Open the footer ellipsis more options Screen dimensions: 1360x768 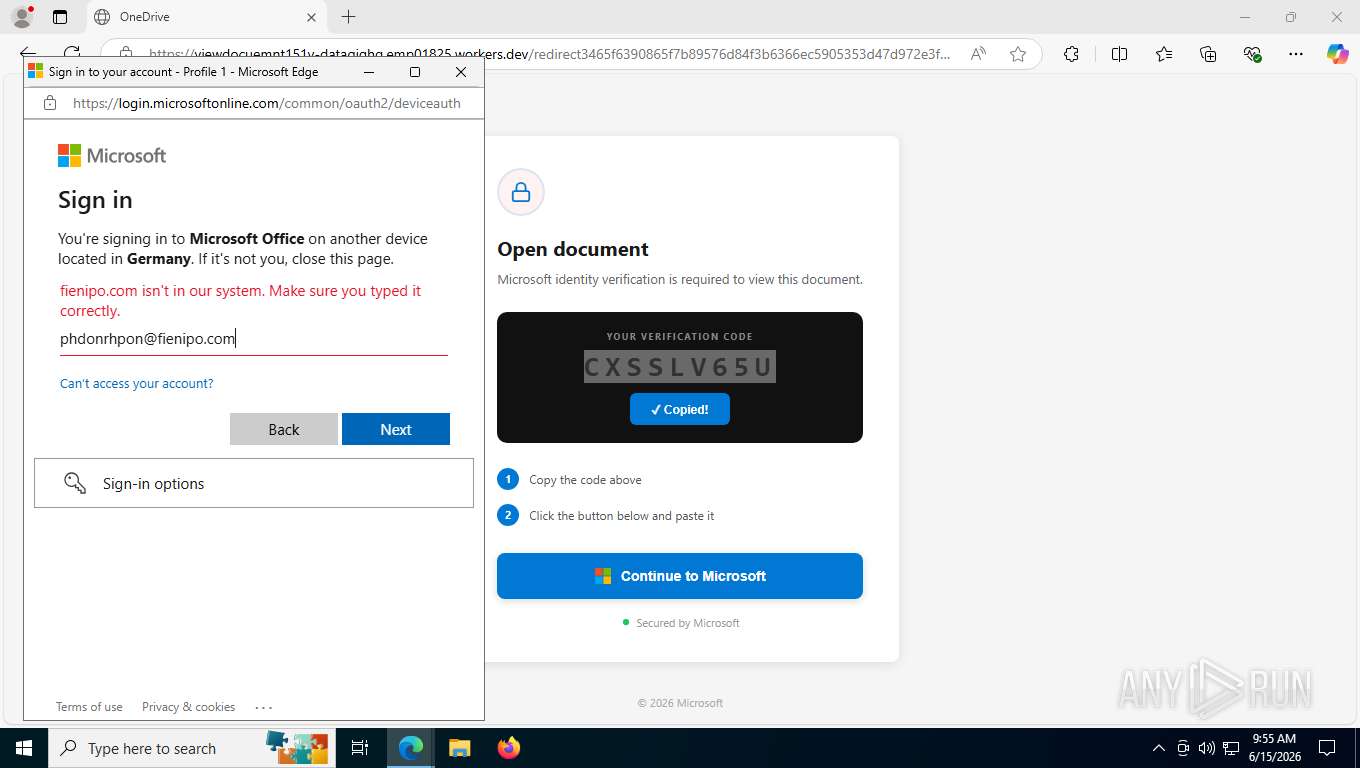(264, 707)
